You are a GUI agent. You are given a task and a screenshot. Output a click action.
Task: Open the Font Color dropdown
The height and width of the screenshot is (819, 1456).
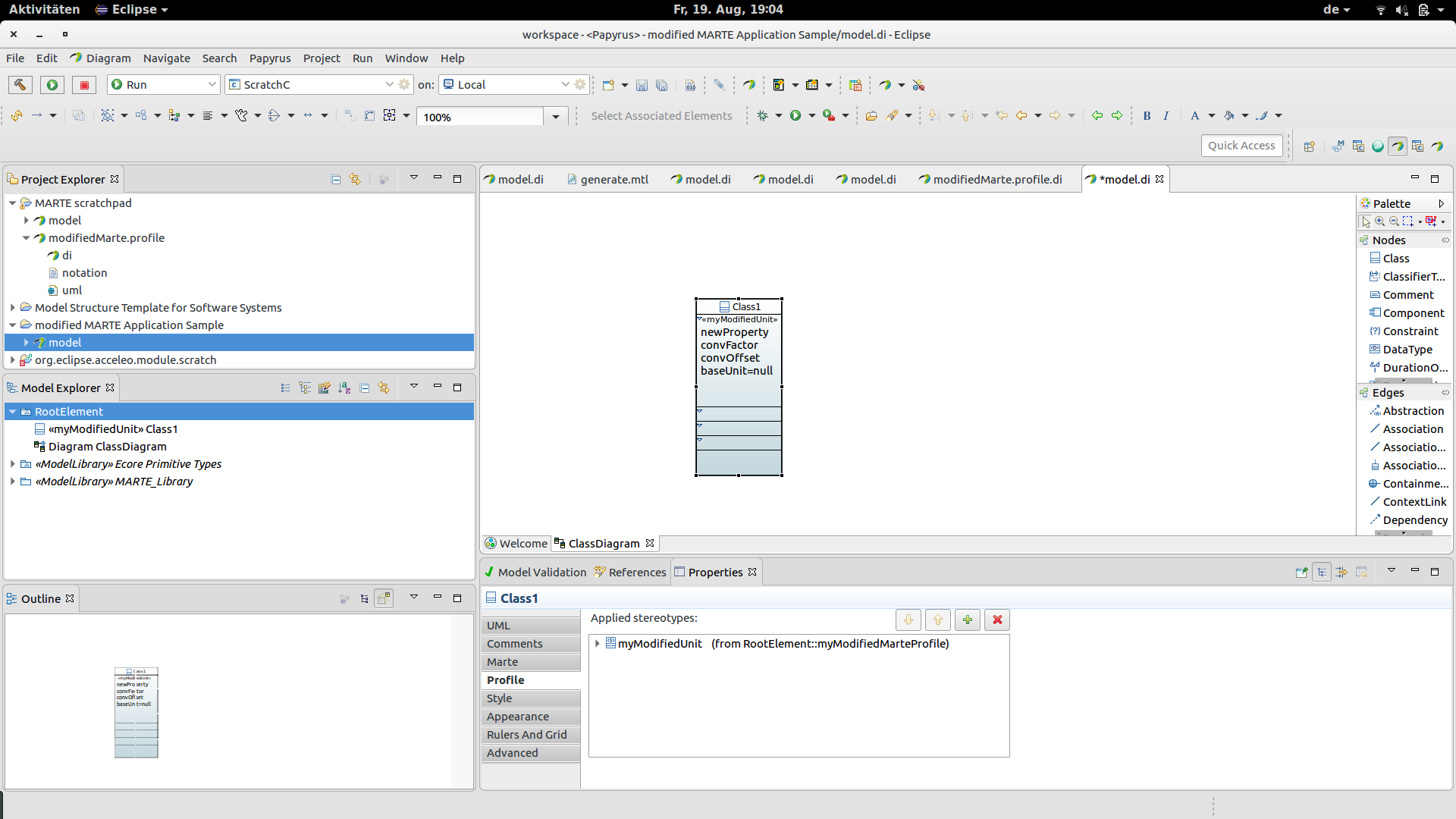coord(1211,116)
